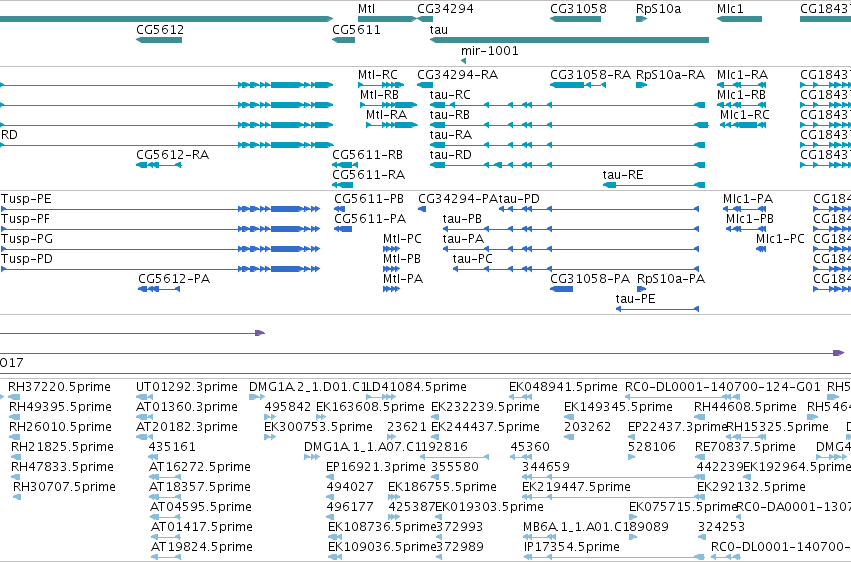Click the RpS10a-PA protein label
Image resolution: width=851 pixels, height=562 pixels.
(x=671, y=279)
